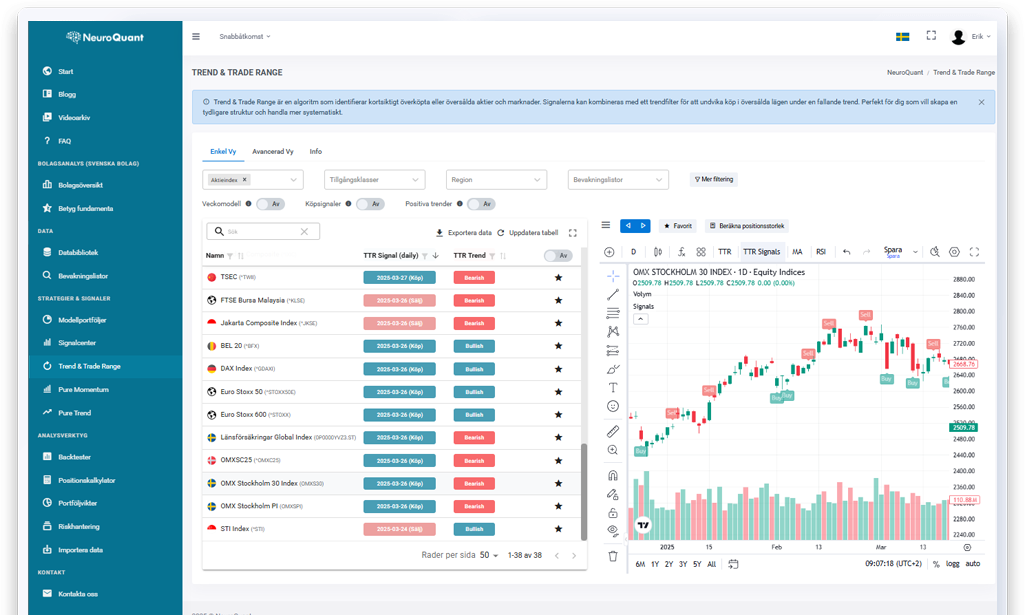Toggle the Veckomodell switch
Image resolution: width=1025 pixels, height=615 pixels.
point(270,204)
